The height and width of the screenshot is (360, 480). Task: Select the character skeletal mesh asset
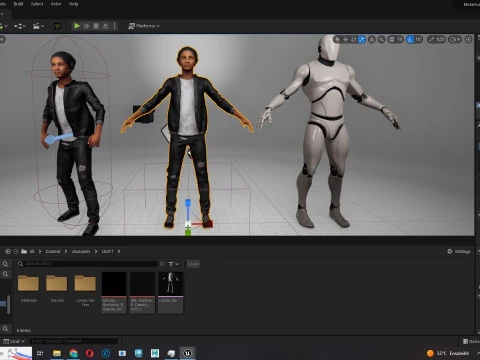click(x=170, y=293)
